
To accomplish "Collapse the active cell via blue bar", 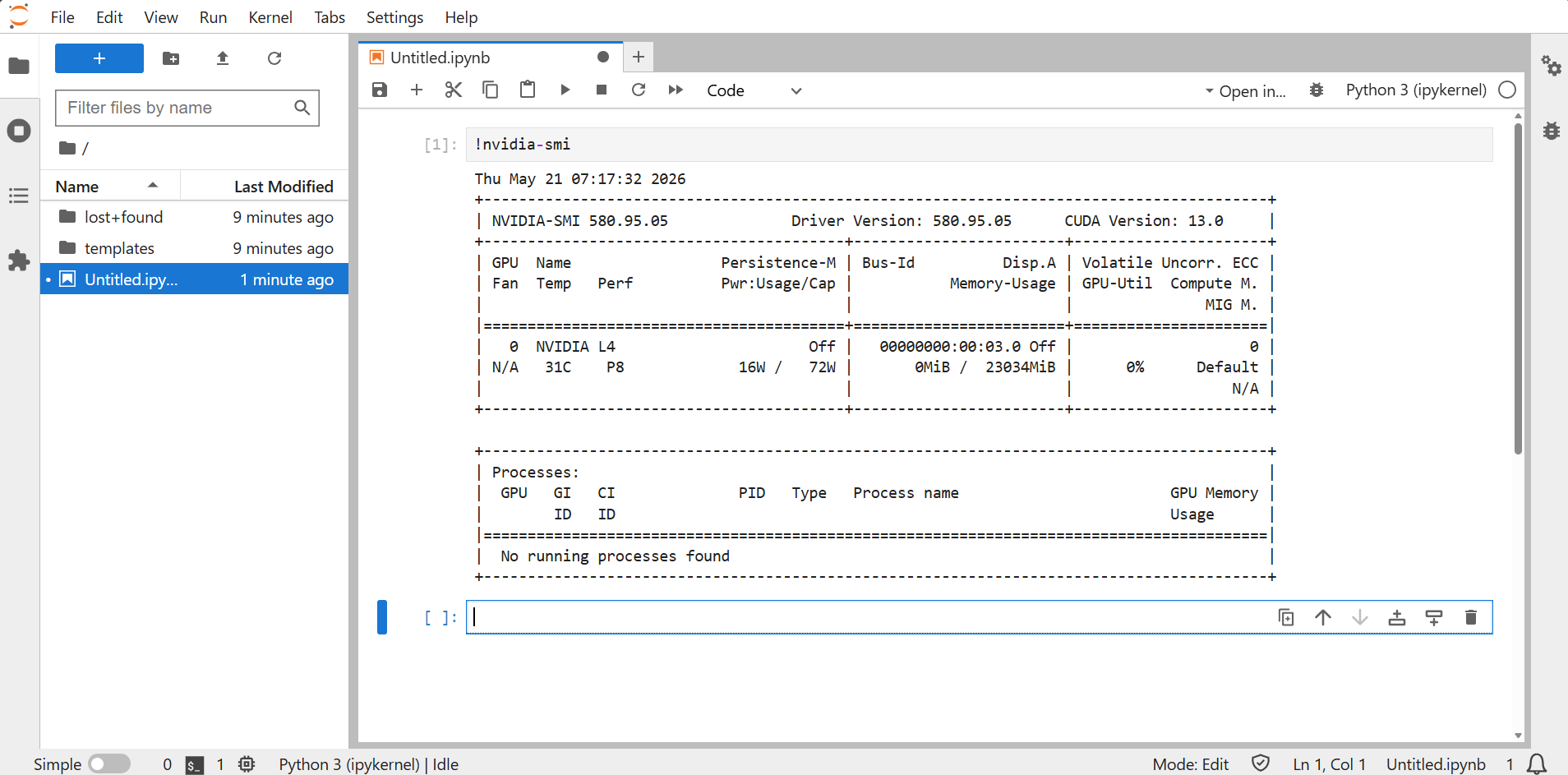I will (x=382, y=617).
